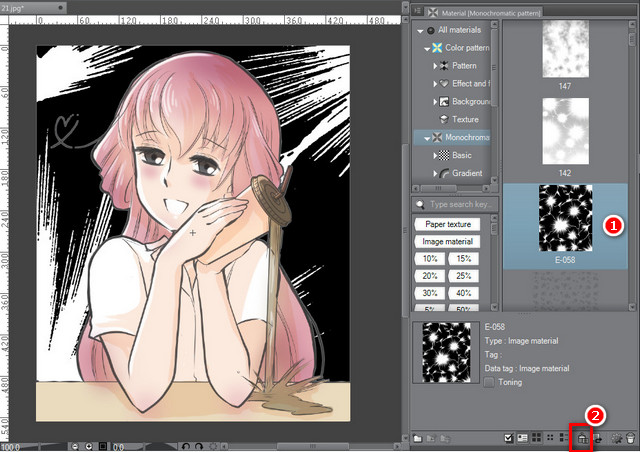Image resolution: width=640 pixels, height=452 pixels.
Task: Expand the Gradient folder
Action: tap(435, 174)
